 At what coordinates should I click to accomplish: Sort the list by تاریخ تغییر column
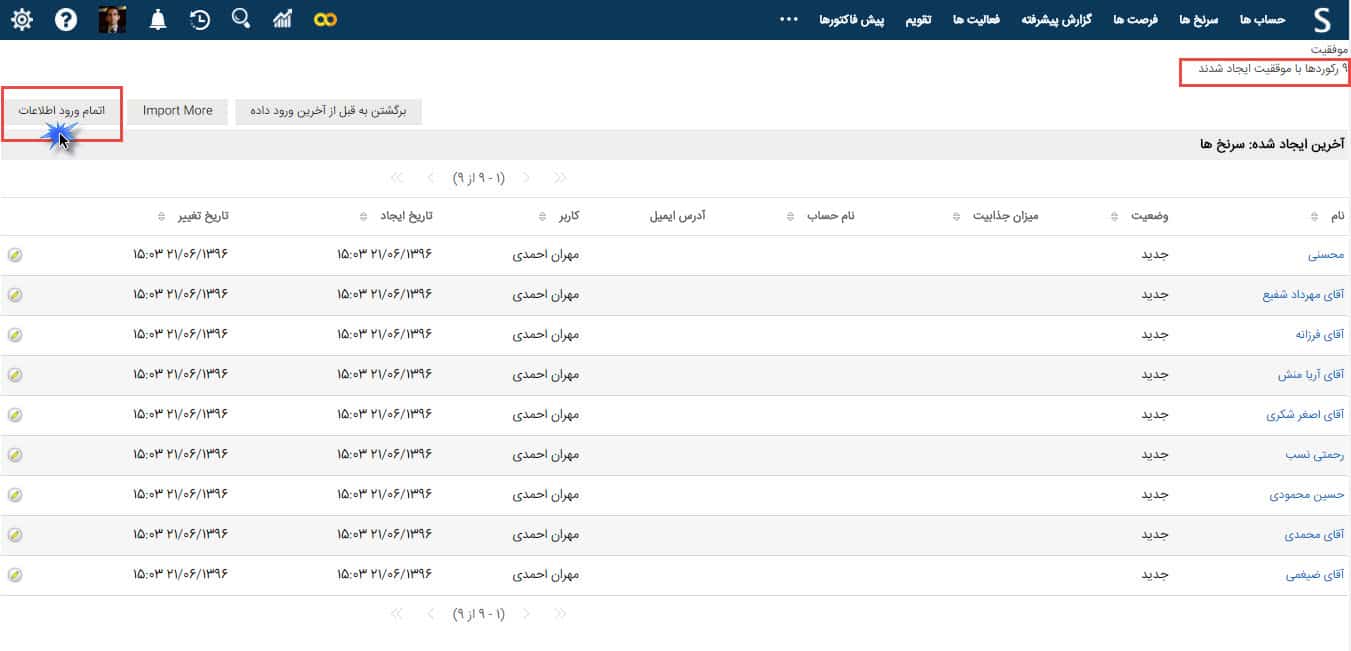202,216
